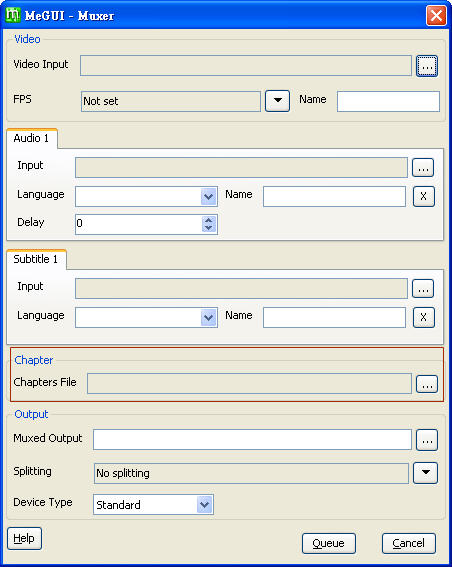452x567 pixels.
Task: Browse for the Audio 1 input file
Action: [x=423, y=167]
